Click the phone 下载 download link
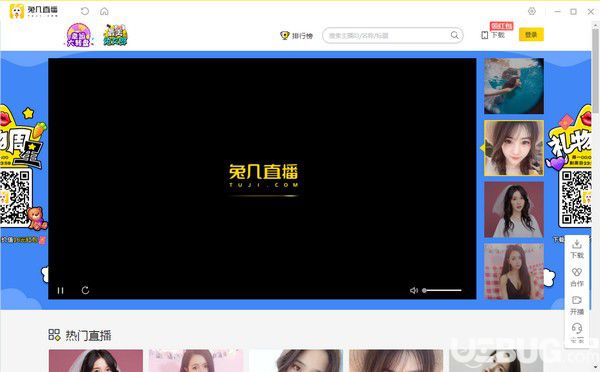600x372 pixels. [493, 35]
